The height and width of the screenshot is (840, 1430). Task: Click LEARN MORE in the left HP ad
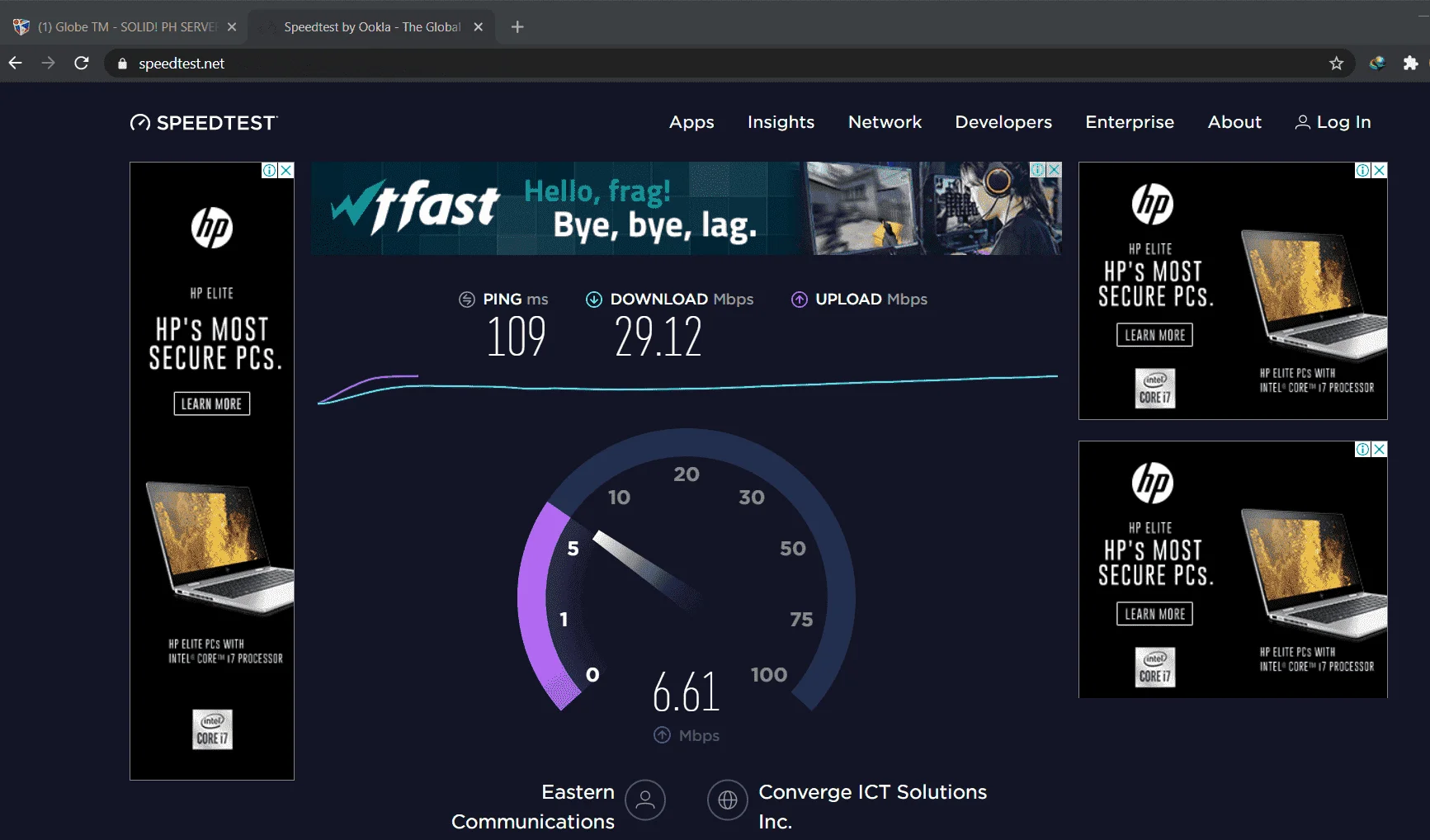tap(211, 403)
